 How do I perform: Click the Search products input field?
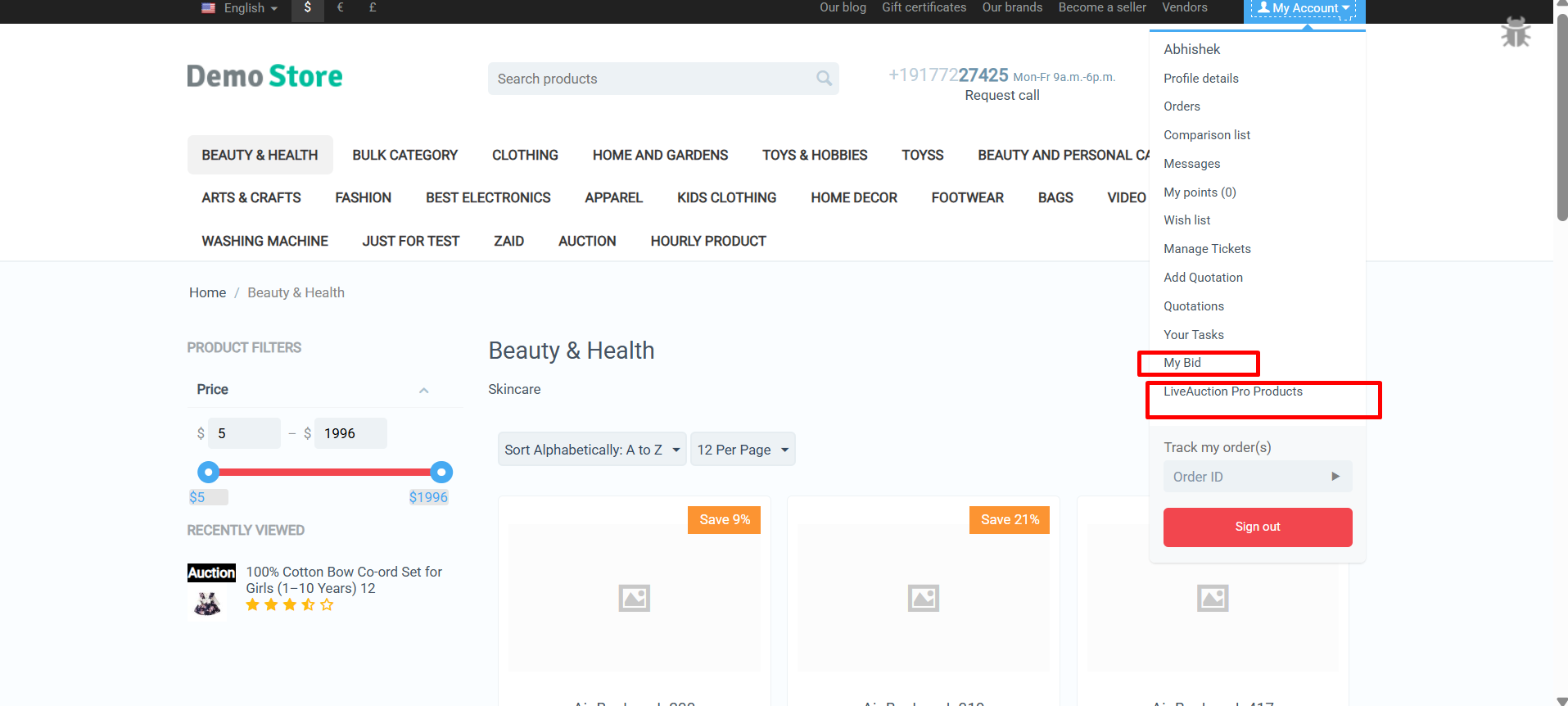(651, 79)
